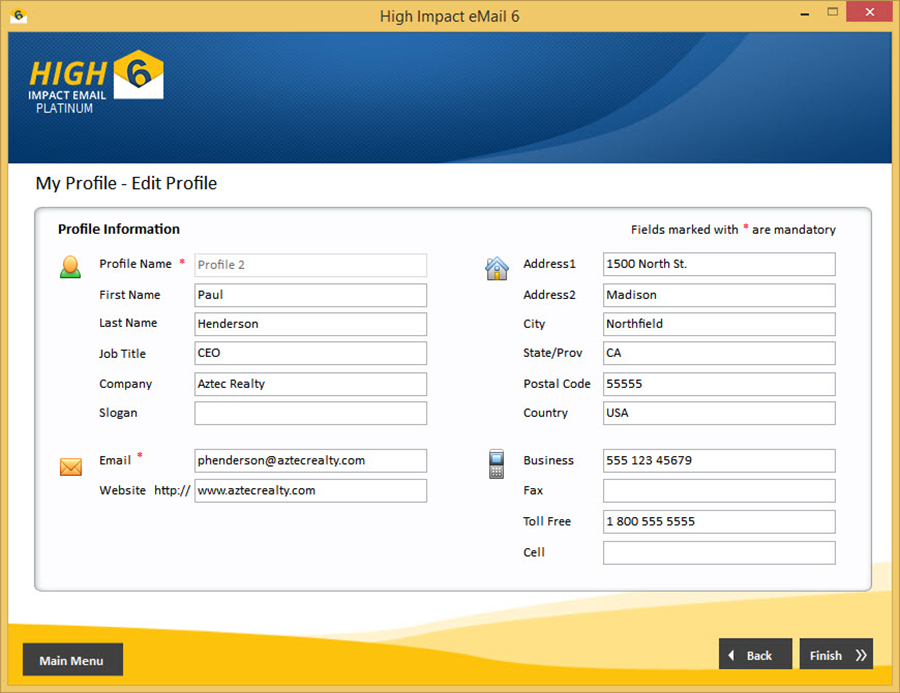Edit the City field Northfield
Image resolution: width=900 pixels, height=693 pixels.
click(x=719, y=324)
